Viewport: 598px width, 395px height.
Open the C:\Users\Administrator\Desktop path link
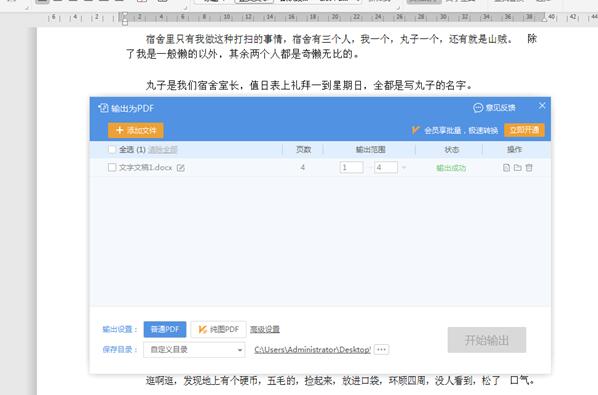(x=312, y=350)
